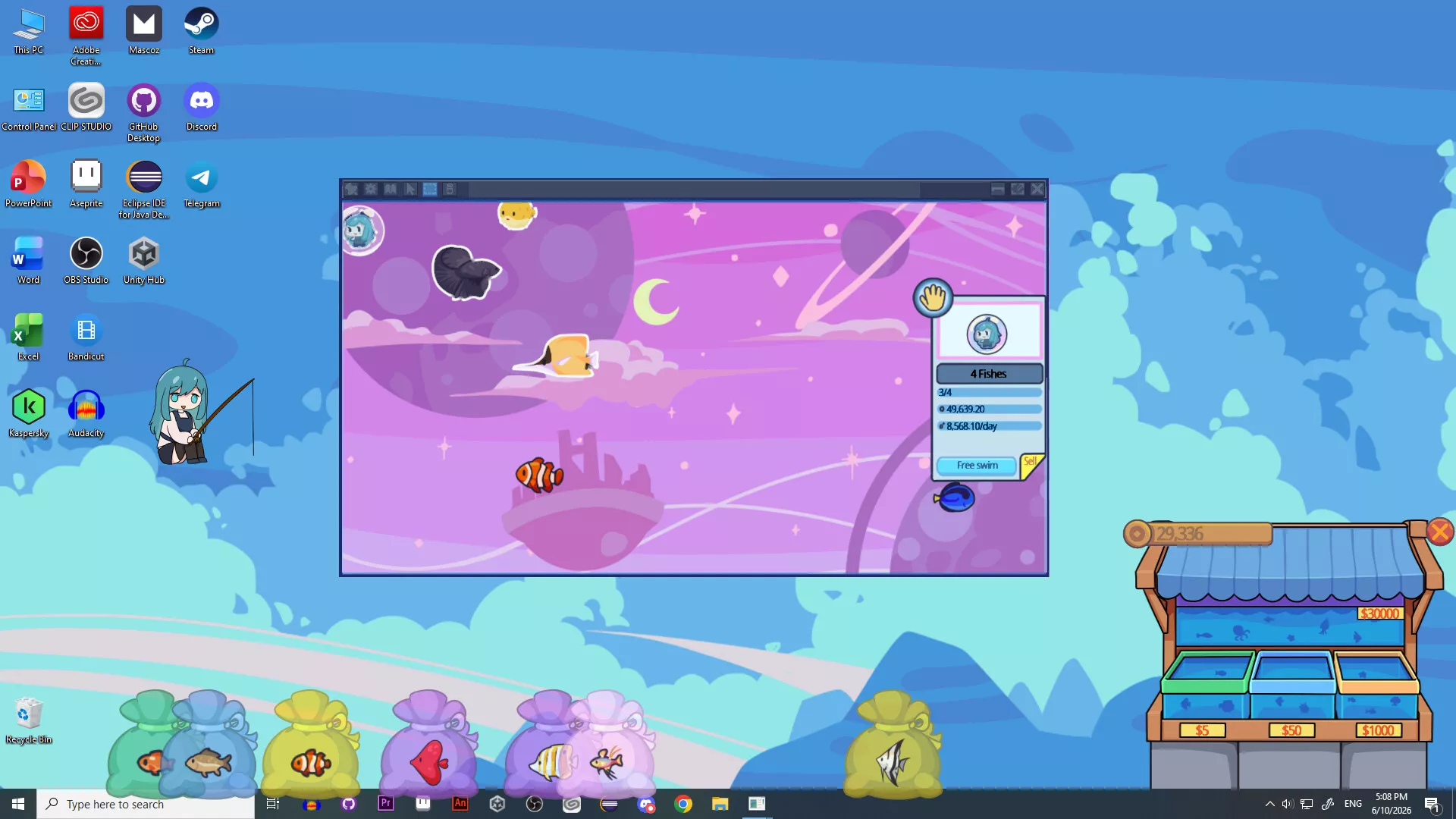Select the cursor arrow icon in the aquarium title bar
The height and width of the screenshot is (819, 1456).
click(410, 189)
